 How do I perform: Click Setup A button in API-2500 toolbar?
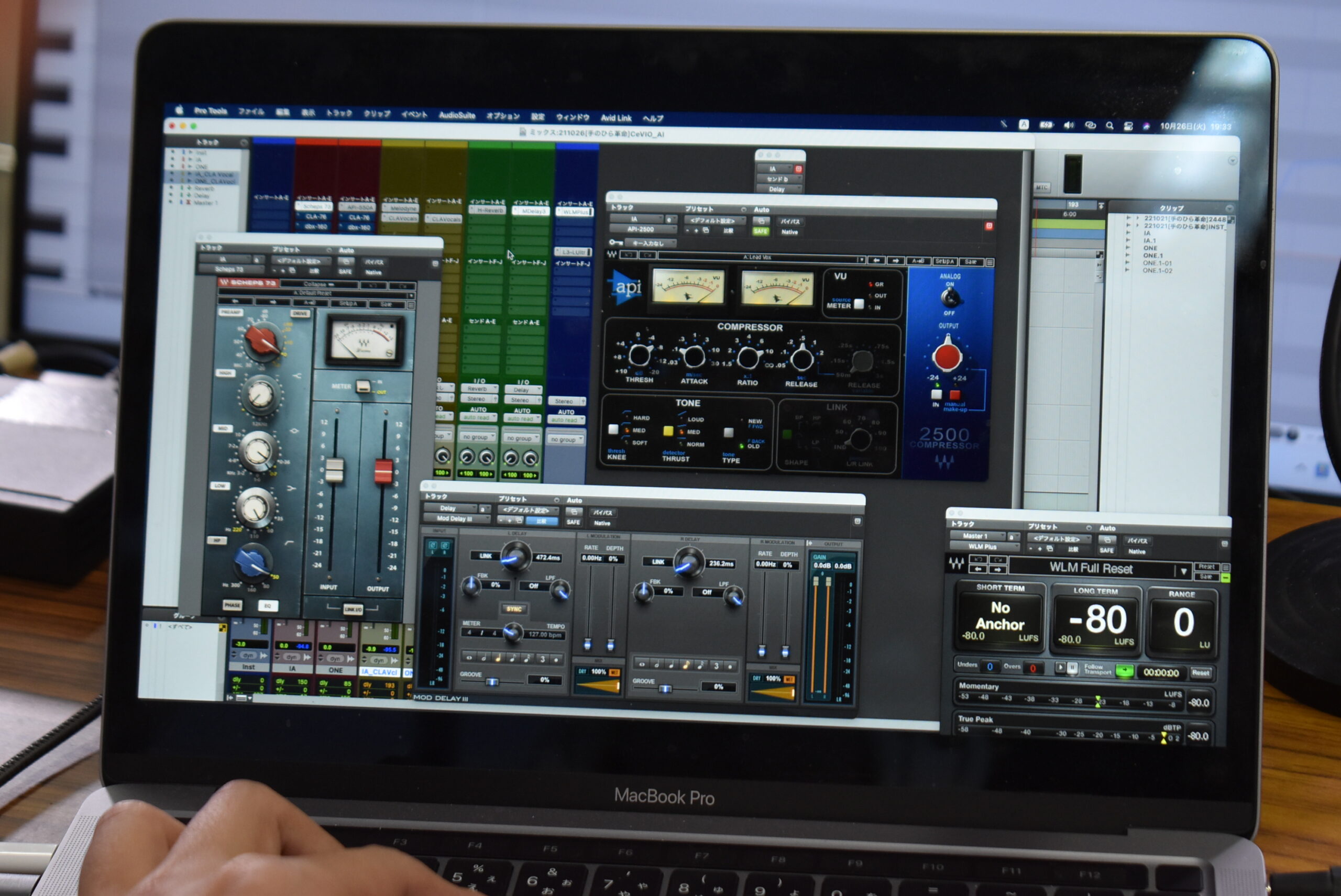click(944, 261)
